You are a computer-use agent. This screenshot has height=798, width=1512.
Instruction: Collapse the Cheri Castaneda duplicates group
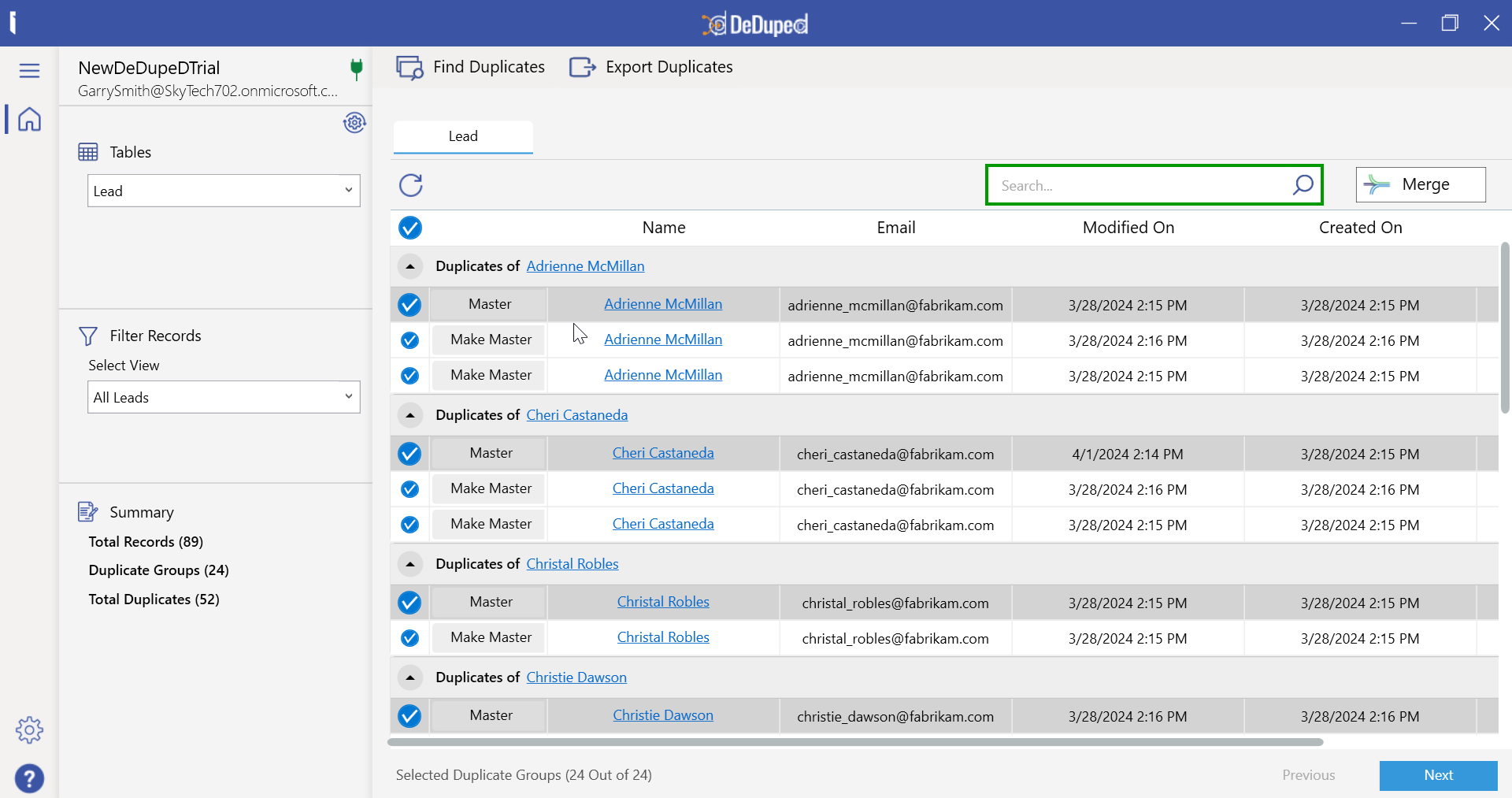click(x=409, y=415)
